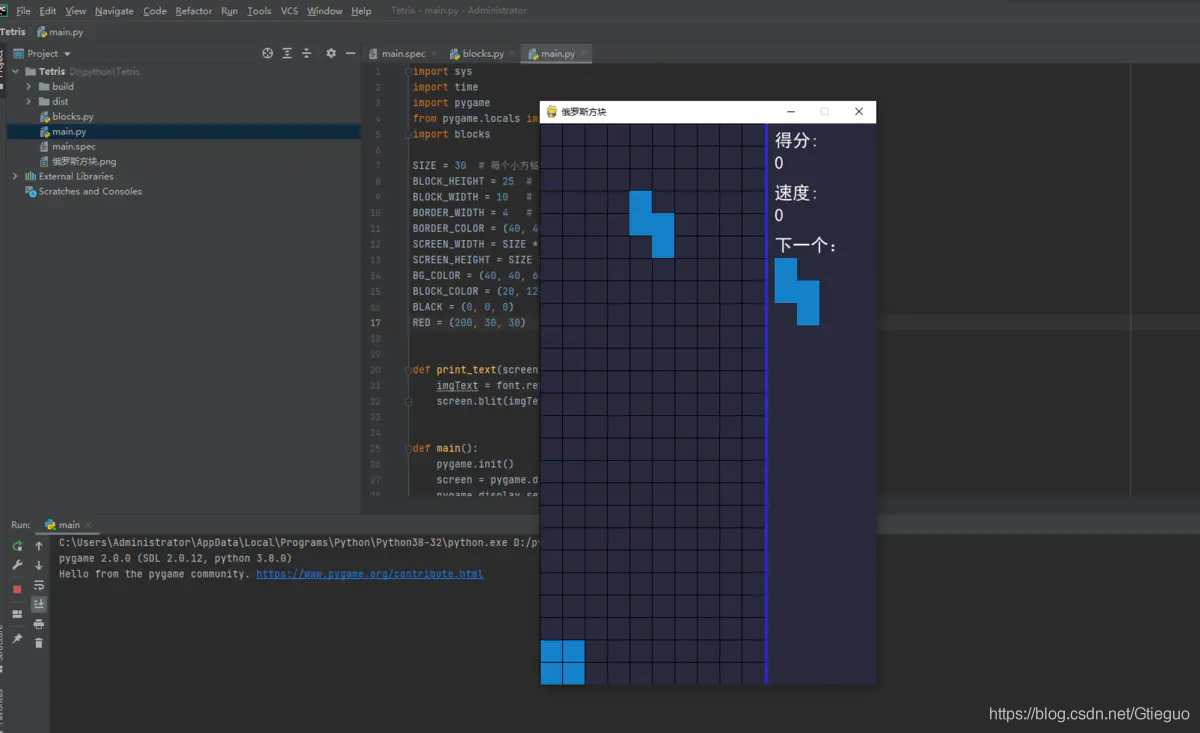Viewport: 1200px width, 733px height.
Task: Expand the build folder
Action: (x=29, y=86)
